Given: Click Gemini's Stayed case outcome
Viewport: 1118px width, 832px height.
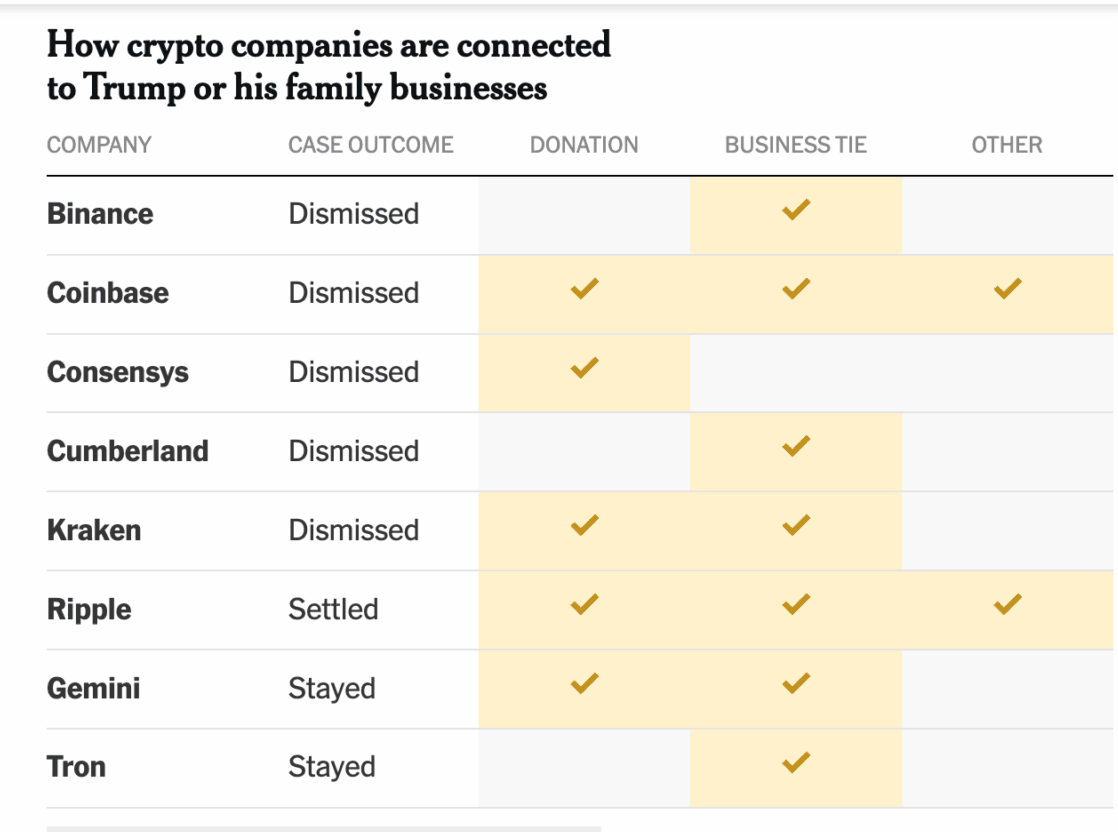Looking at the screenshot, I should [x=332, y=689].
